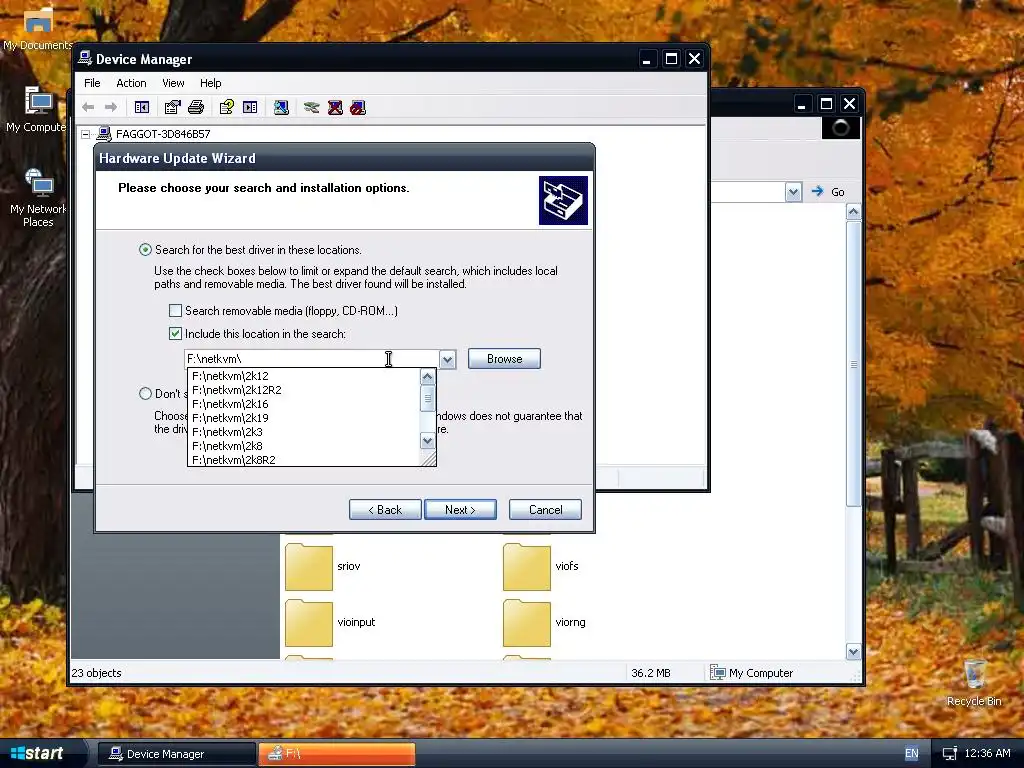
Task: Select 'Search for the best driver' radio button
Action: 145,249
